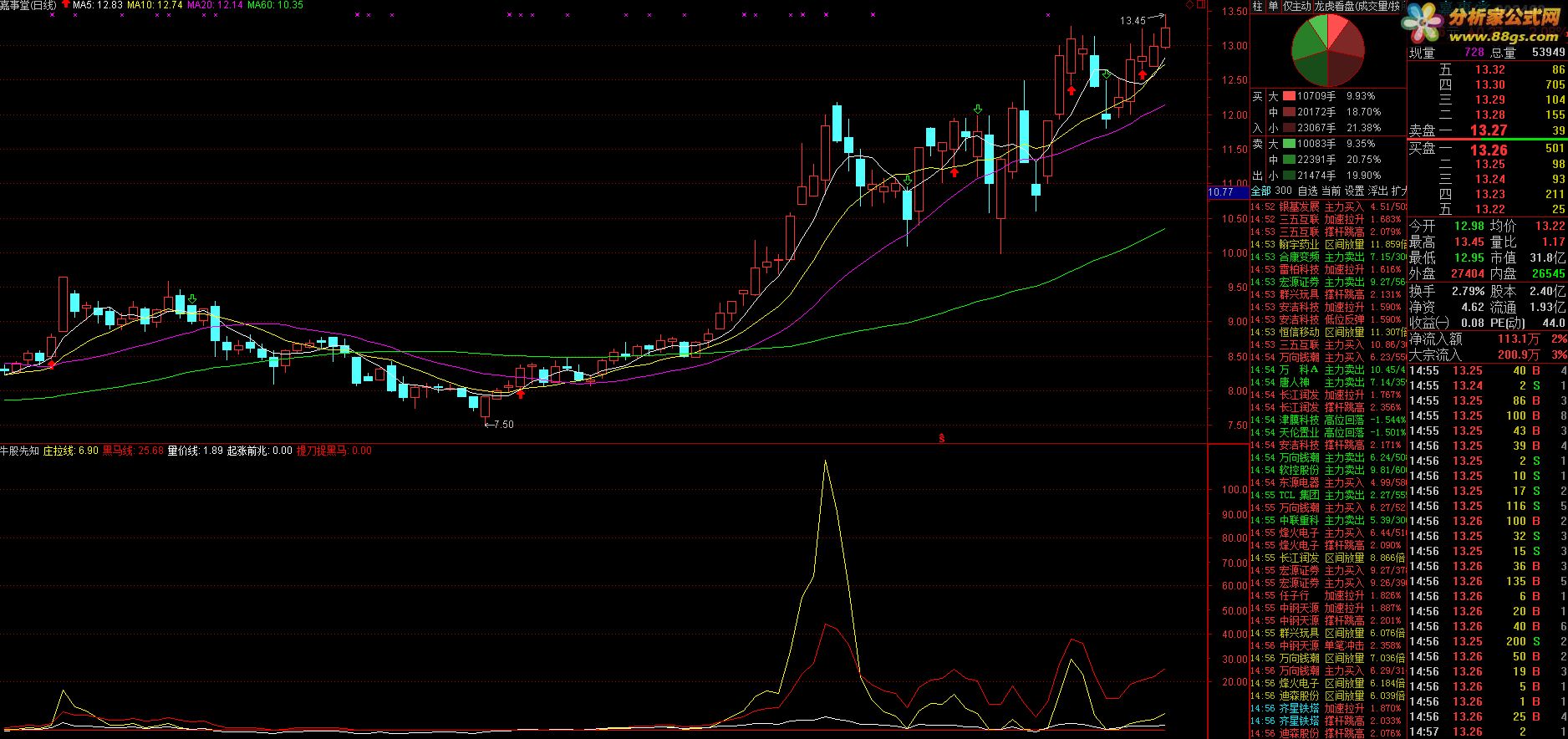Click the rightmost red buy arrow on the chart
Viewport: 1568px width, 739px height.
[x=1142, y=76]
